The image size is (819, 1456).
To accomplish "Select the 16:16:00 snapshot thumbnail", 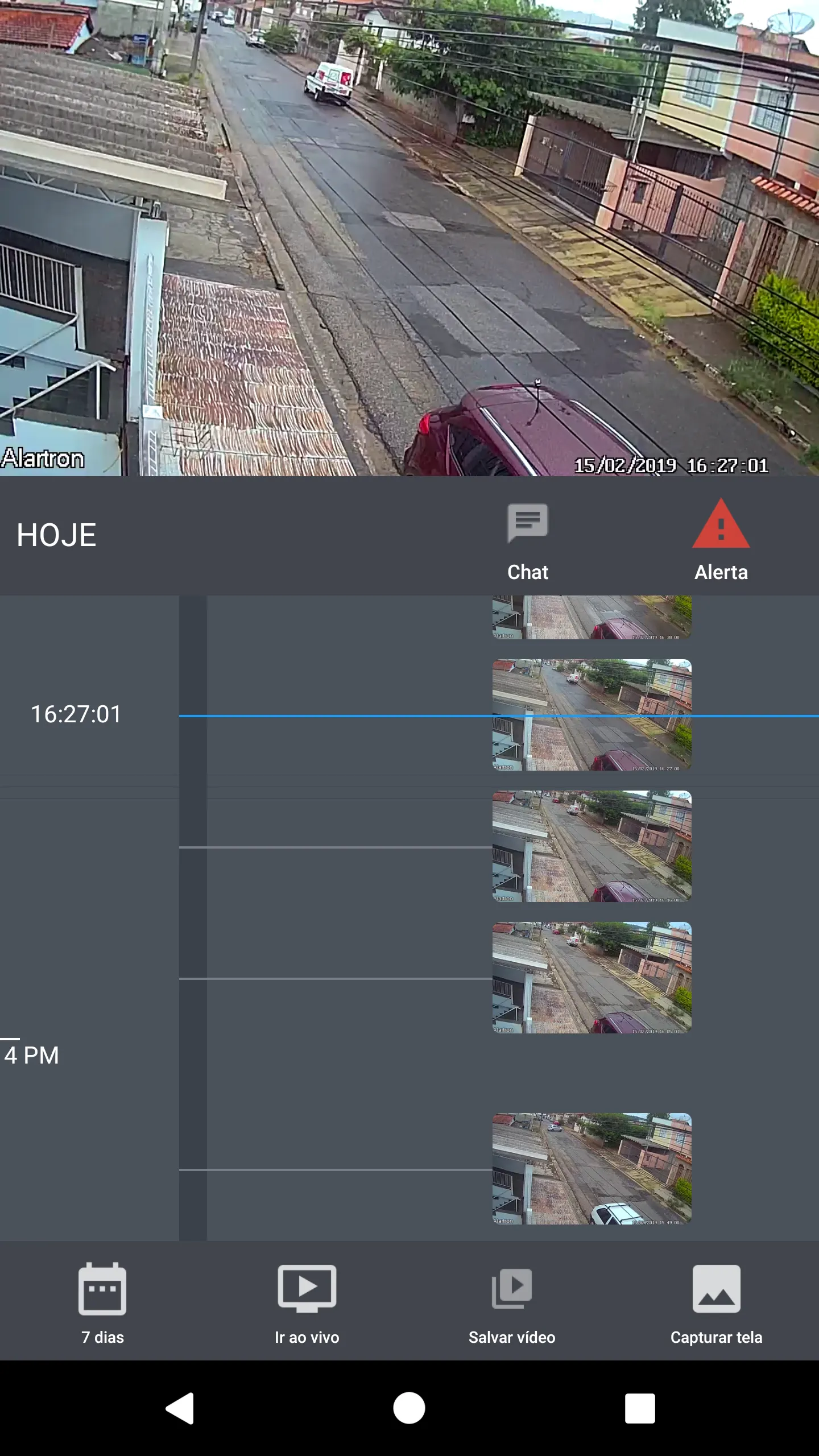I will (x=591, y=846).
